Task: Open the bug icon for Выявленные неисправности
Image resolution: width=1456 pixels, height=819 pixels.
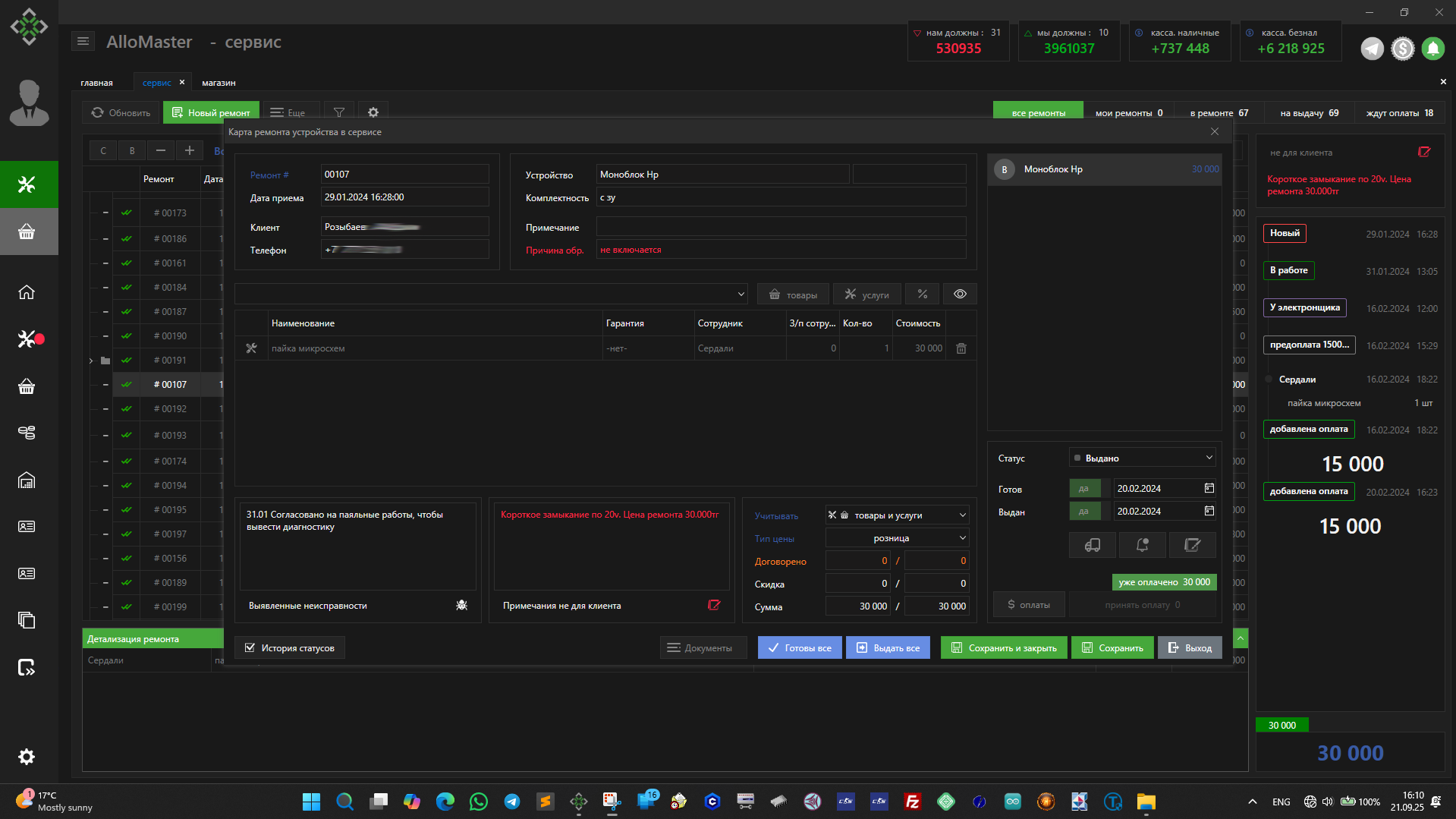Action: coord(461,605)
